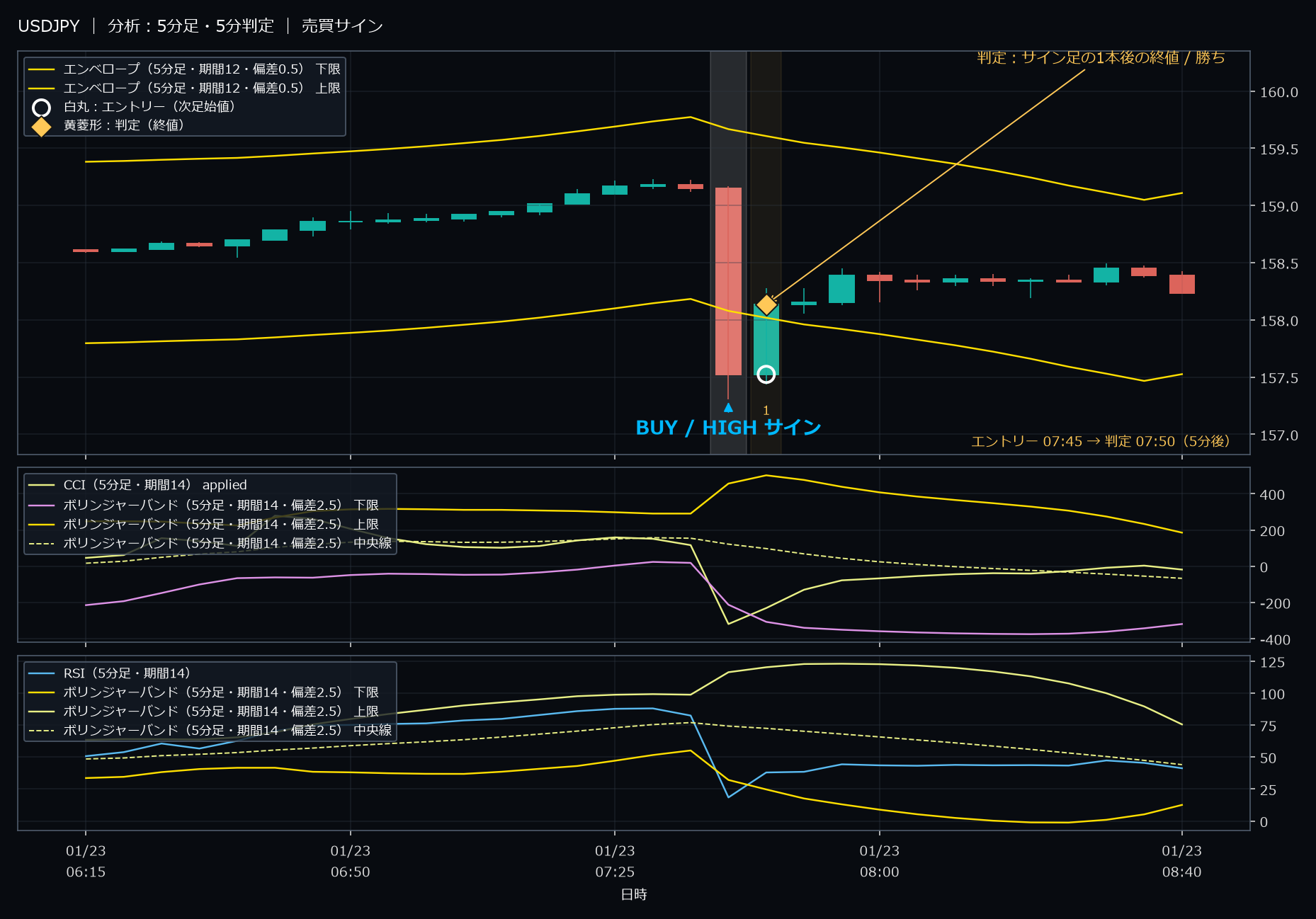Click the 125 tick on the RSI axis
This screenshot has width=1316, height=919.
pyautogui.click(x=1272, y=663)
